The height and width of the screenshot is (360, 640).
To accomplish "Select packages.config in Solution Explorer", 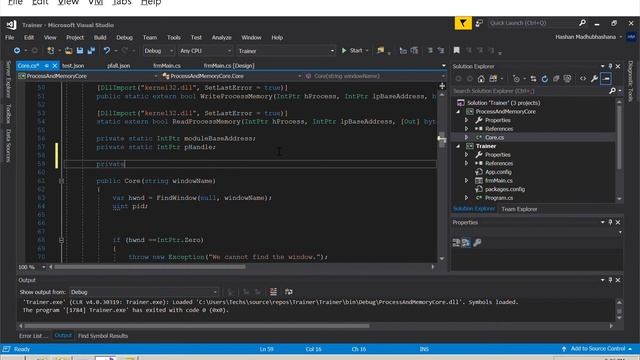I will tap(505, 189).
